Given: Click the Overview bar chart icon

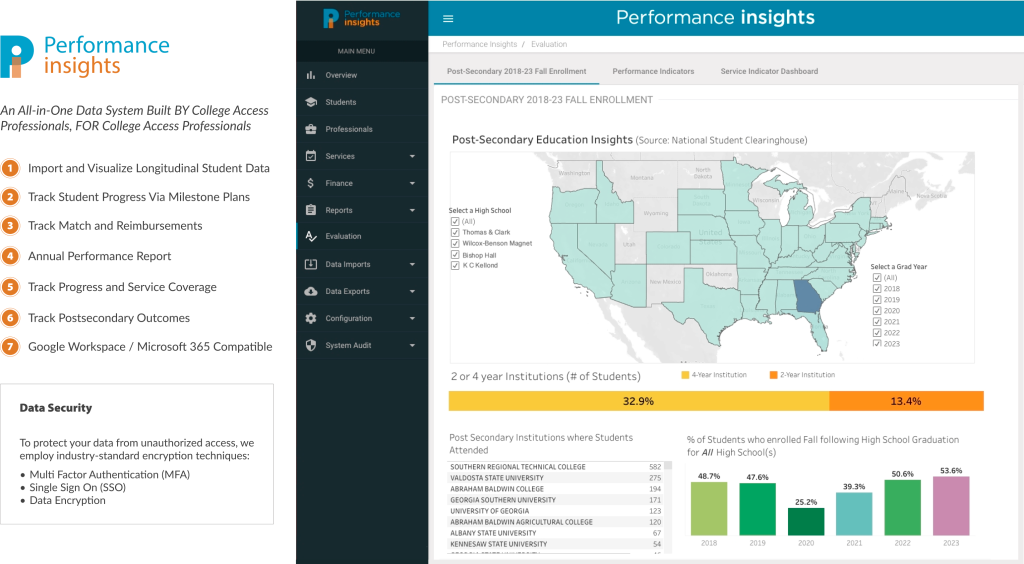Looking at the screenshot, I should (311, 75).
